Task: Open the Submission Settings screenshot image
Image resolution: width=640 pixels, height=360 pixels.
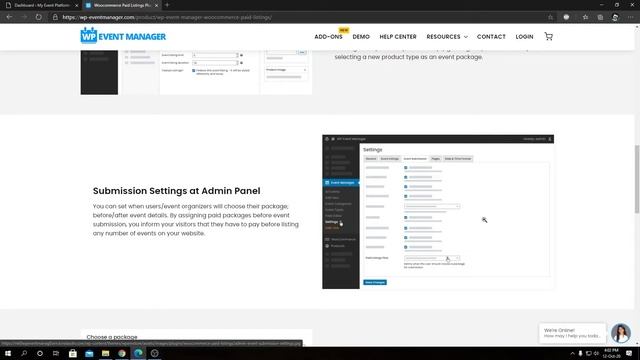Action: [438, 212]
